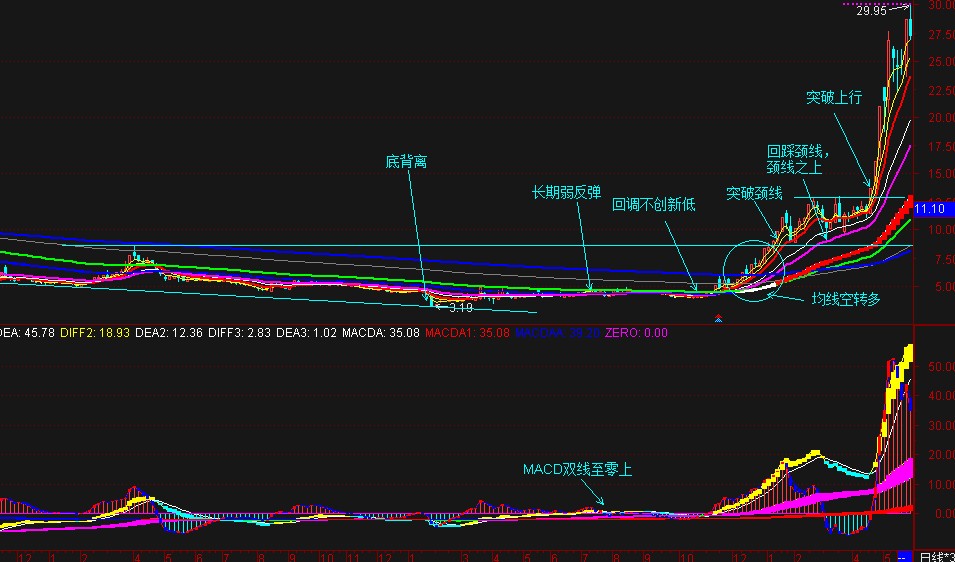Click the blue 11.10 price tag

point(930,209)
